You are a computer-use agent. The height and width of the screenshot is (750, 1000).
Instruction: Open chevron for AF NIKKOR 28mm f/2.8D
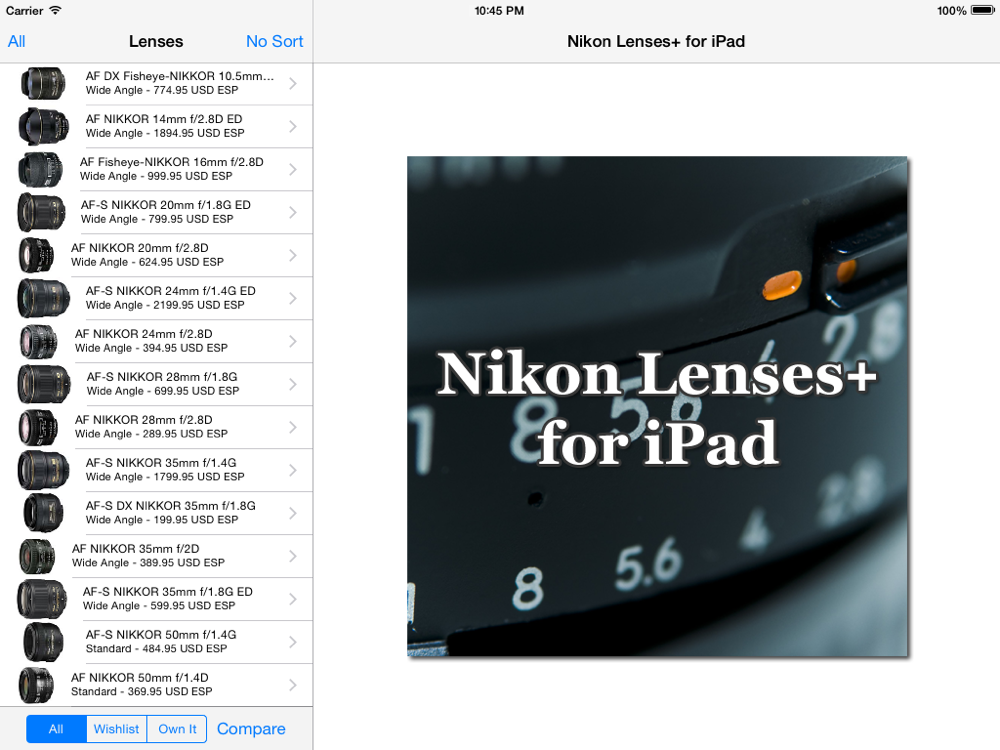coord(293,427)
